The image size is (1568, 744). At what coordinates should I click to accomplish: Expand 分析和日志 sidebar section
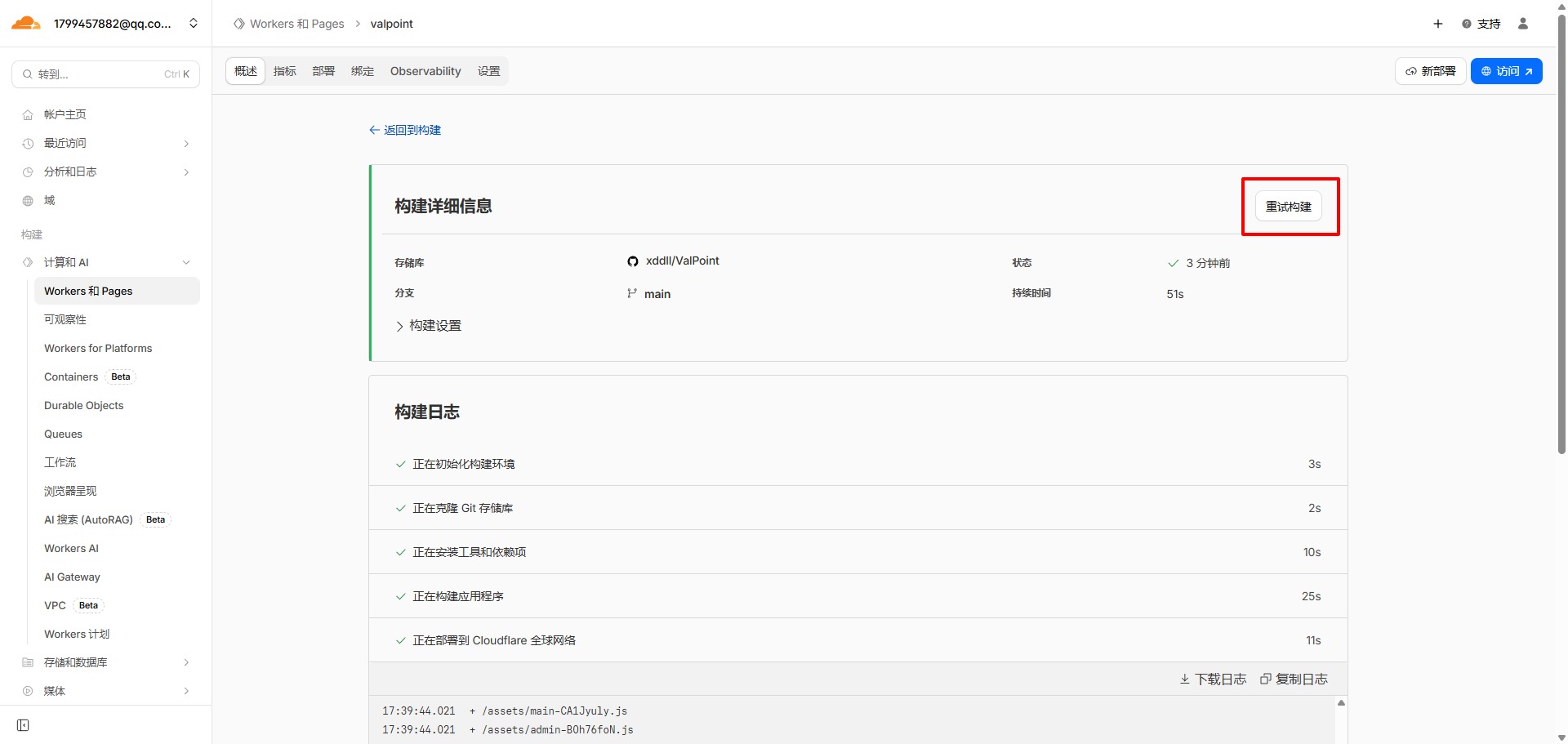tap(106, 172)
